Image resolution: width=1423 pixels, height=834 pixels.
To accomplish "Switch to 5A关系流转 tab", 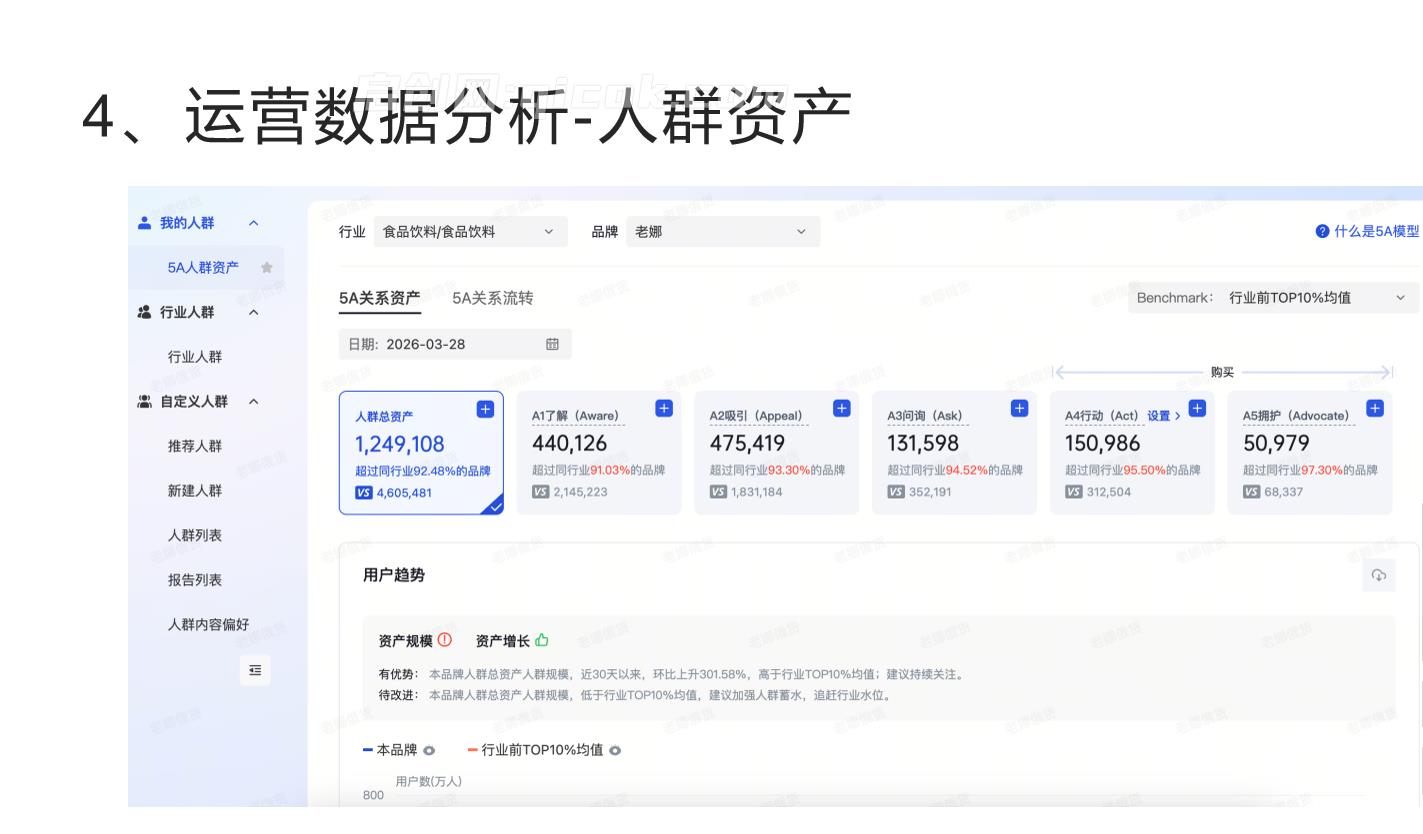I will pyautogui.click(x=493, y=298).
